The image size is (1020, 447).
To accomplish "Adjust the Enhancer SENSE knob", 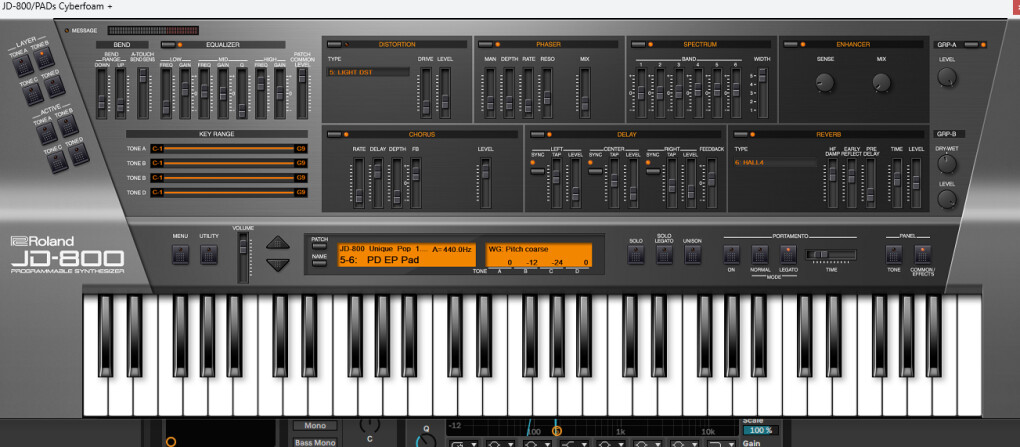I will point(824,81).
